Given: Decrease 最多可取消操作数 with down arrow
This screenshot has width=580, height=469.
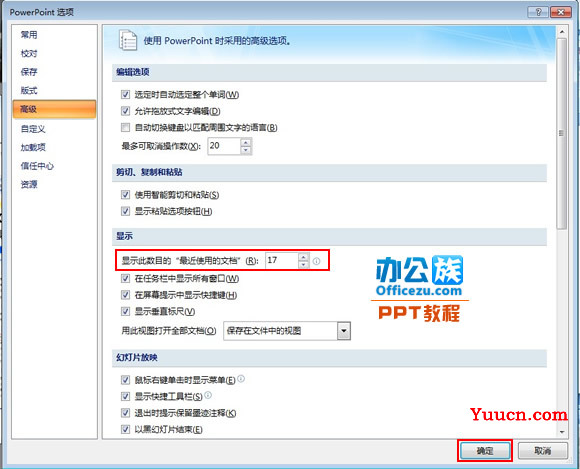Looking at the screenshot, I should click(246, 150).
